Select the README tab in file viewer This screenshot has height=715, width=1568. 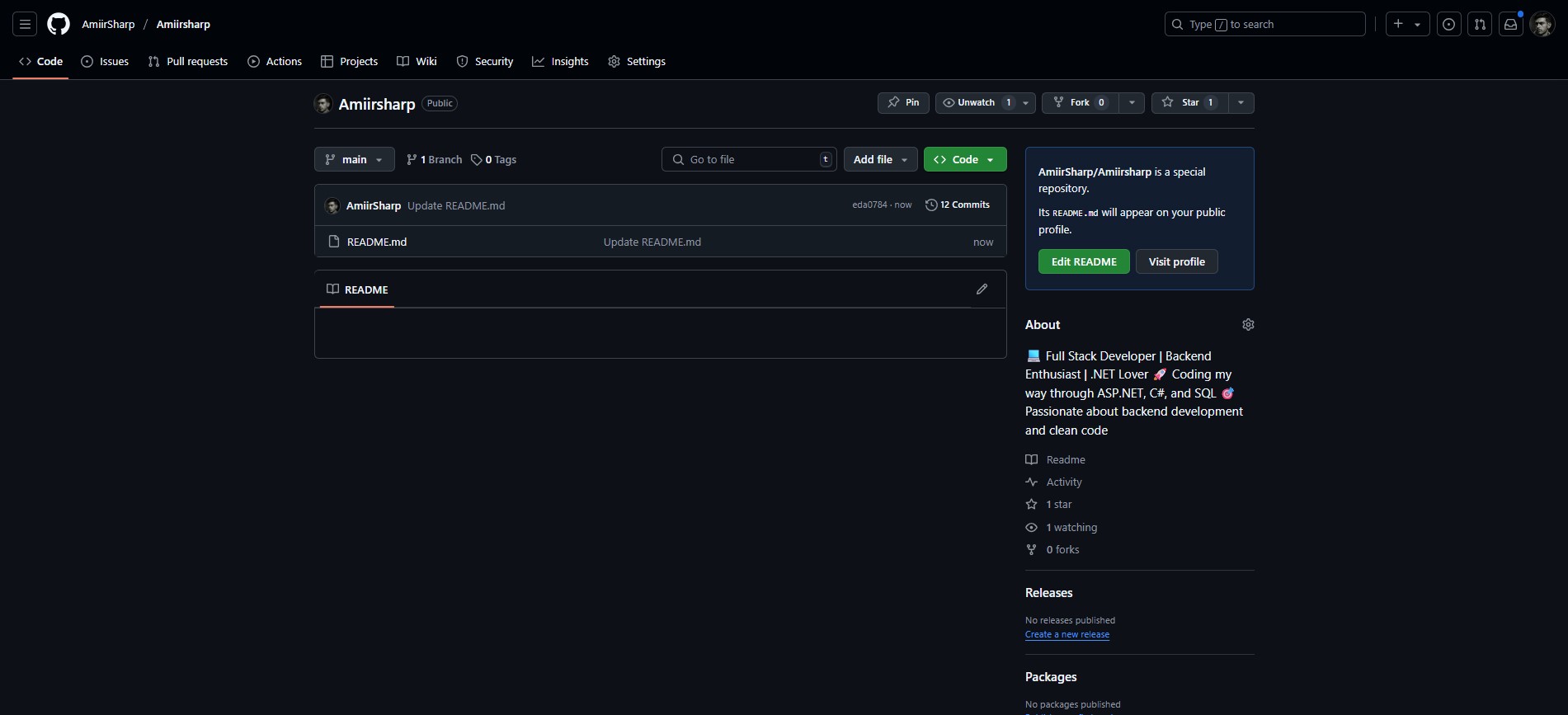click(357, 290)
